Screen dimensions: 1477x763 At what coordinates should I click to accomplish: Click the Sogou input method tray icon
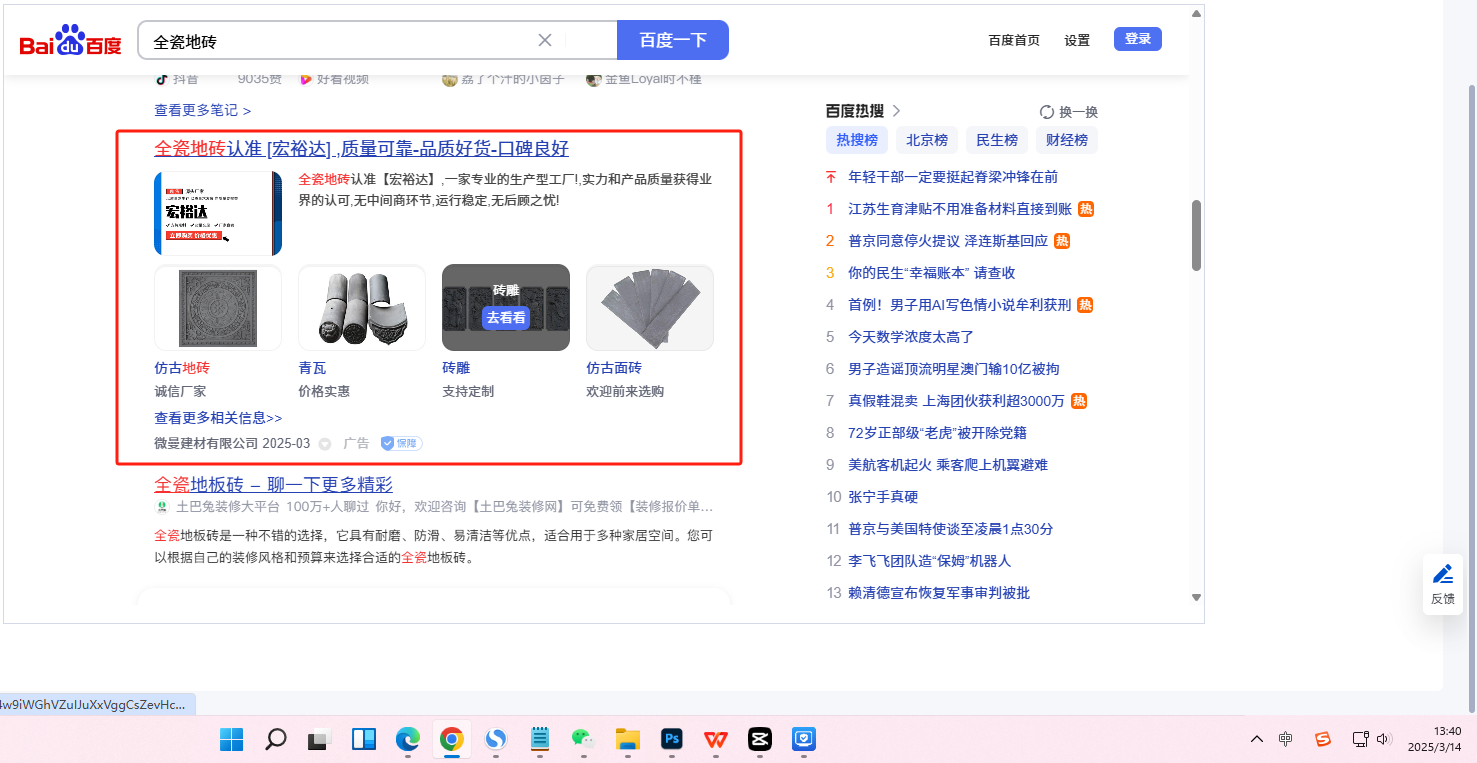1323,739
